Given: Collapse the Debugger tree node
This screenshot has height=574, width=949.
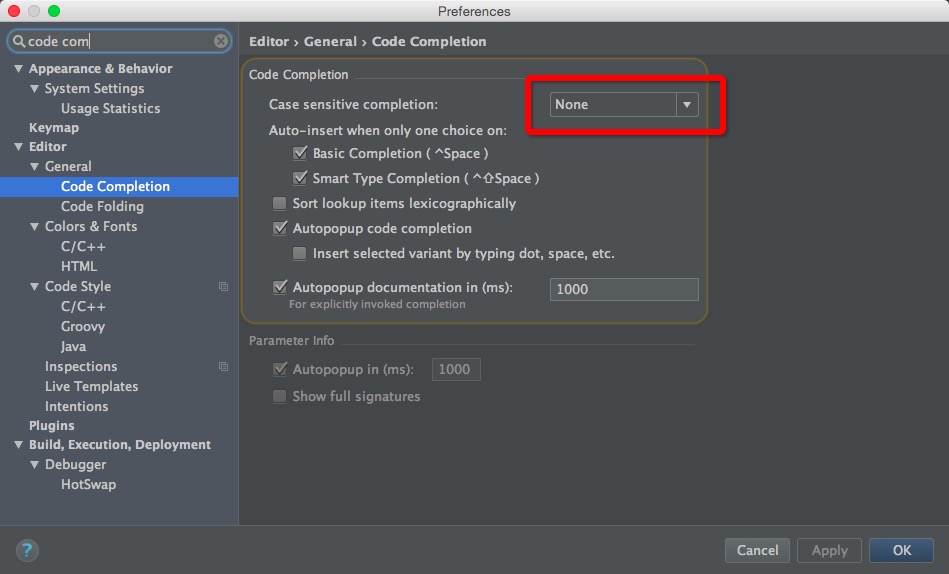Looking at the screenshot, I should pos(35,465).
